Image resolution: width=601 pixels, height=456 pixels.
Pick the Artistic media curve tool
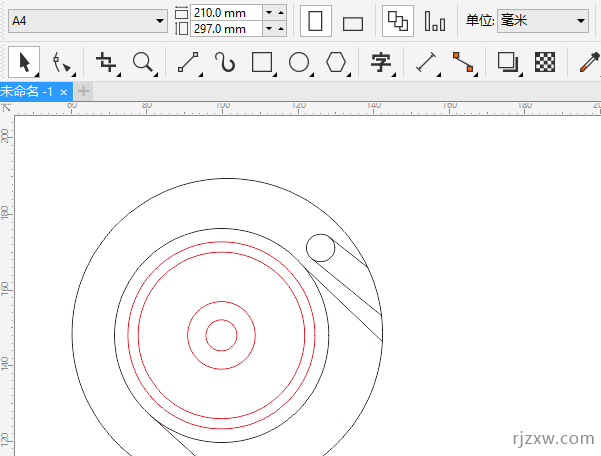click(225, 63)
